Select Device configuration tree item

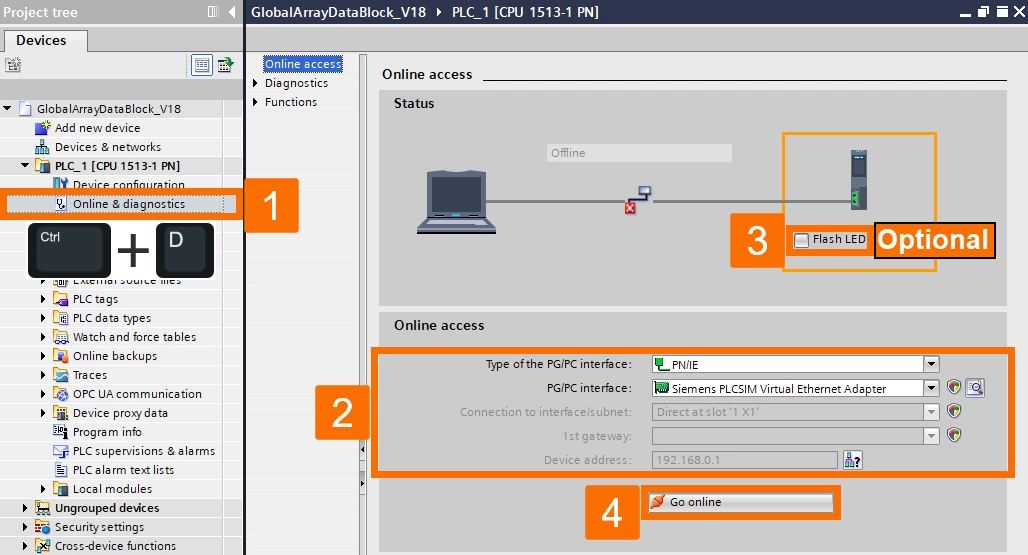point(128,184)
